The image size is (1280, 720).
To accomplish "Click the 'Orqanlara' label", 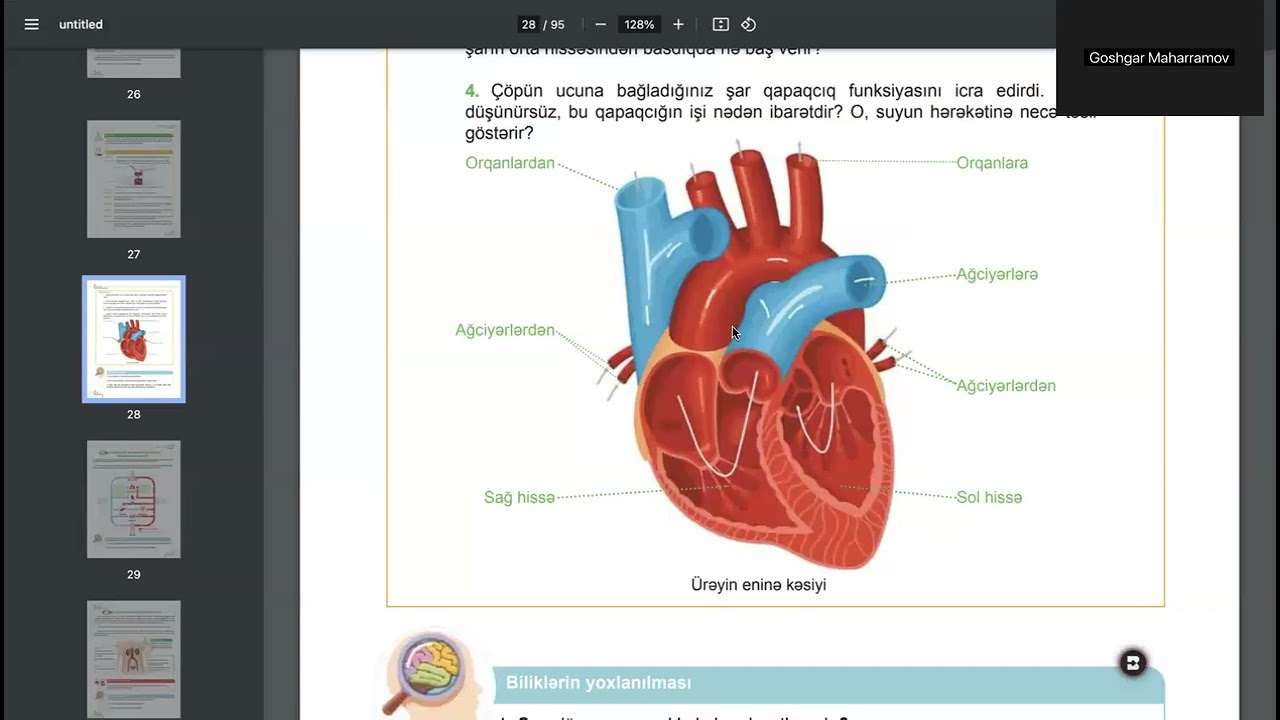I will click(x=992, y=163).
